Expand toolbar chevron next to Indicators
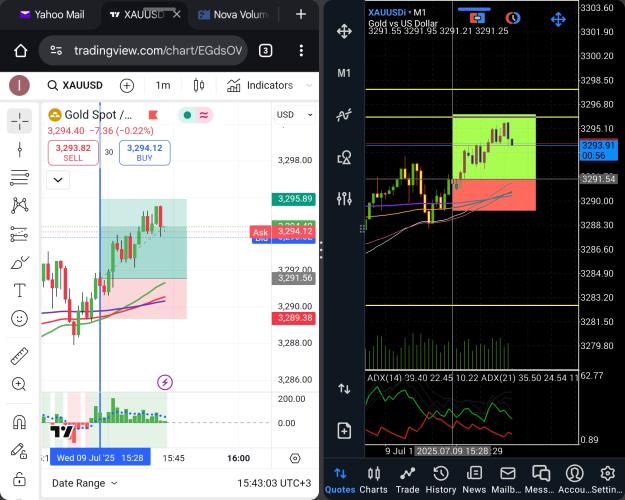 [309, 85]
